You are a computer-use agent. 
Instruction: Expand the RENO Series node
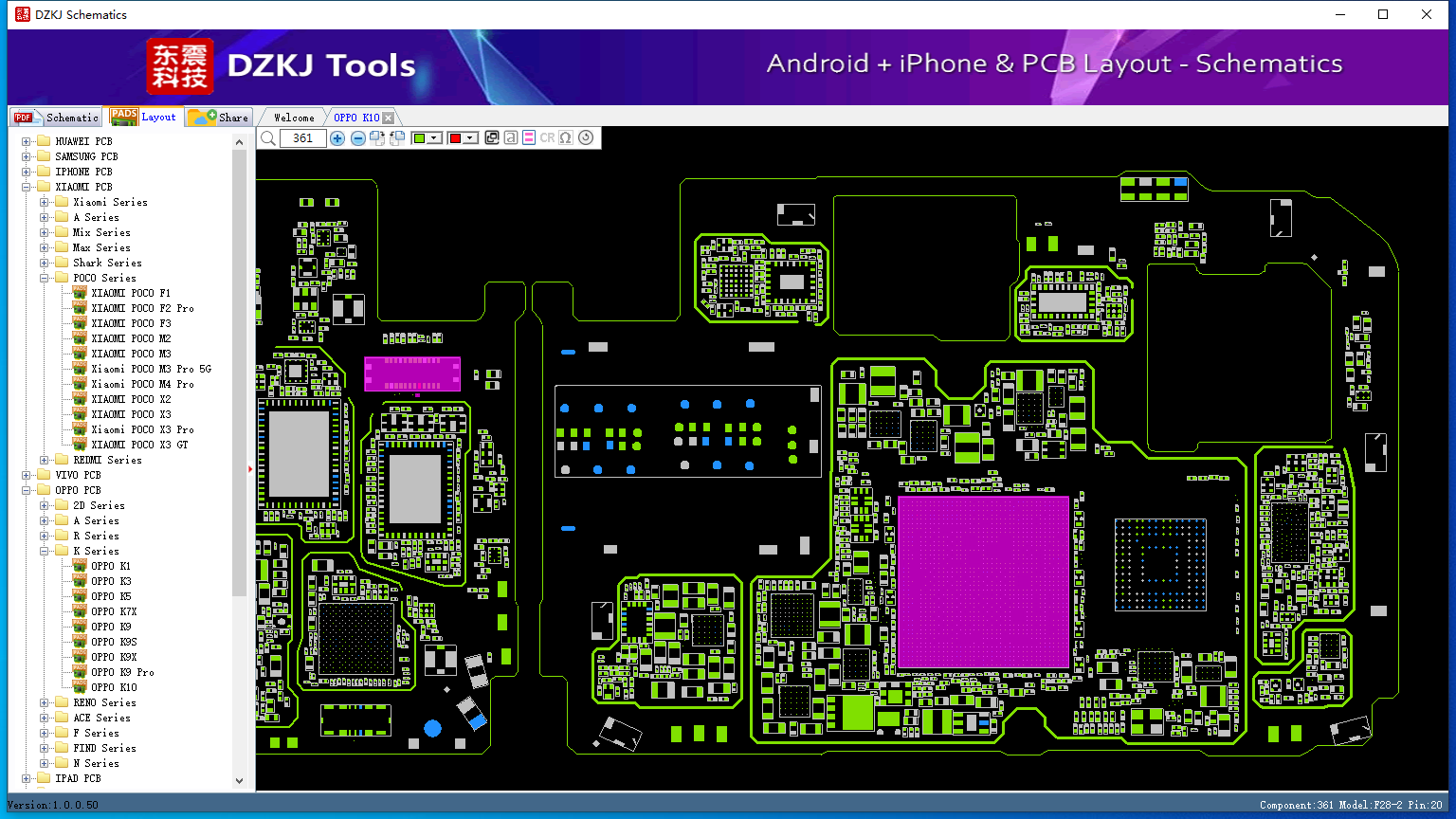pyautogui.click(x=45, y=702)
